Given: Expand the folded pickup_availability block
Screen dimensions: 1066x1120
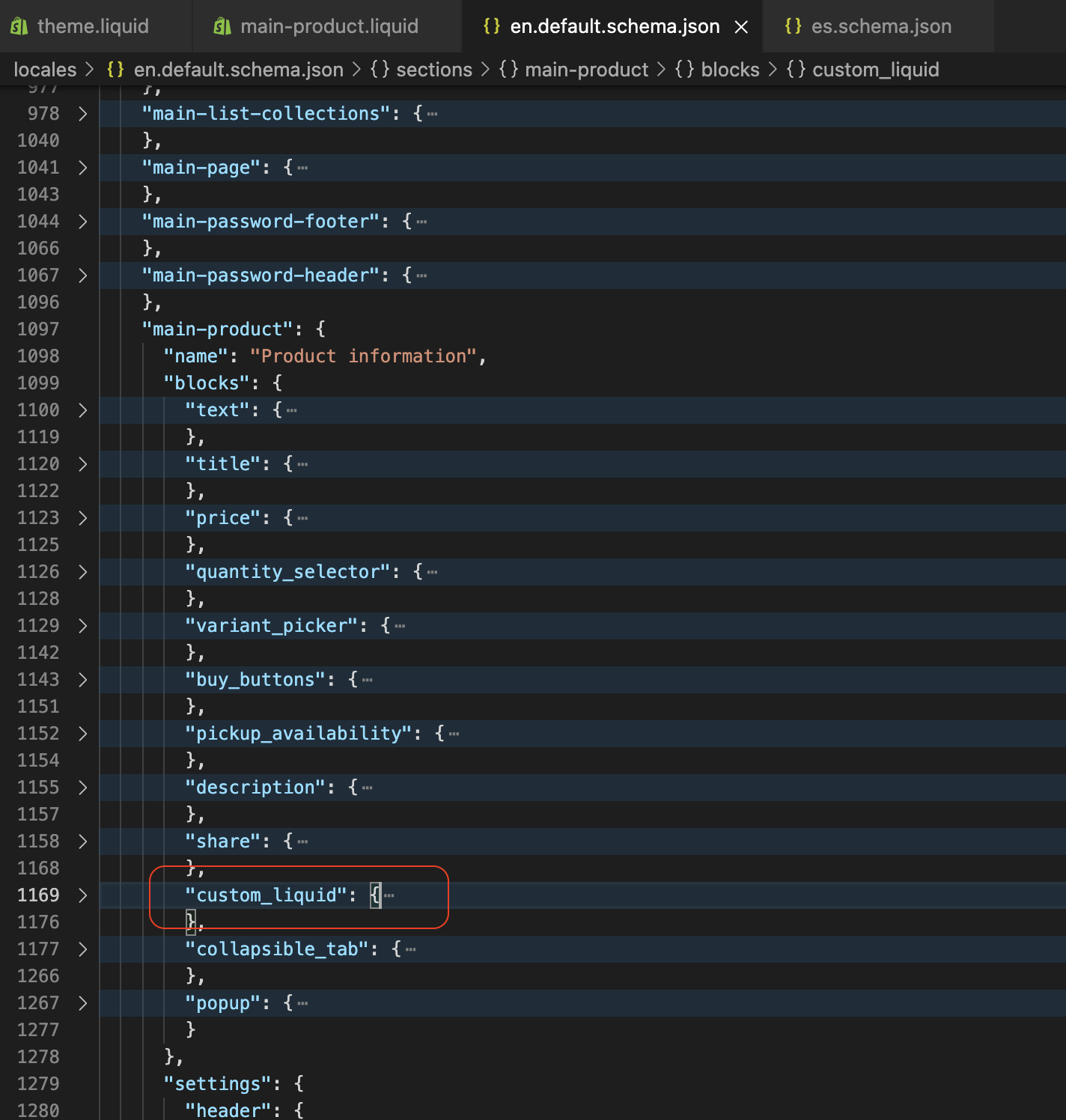Looking at the screenshot, I should pyautogui.click(x=83, y=734).
